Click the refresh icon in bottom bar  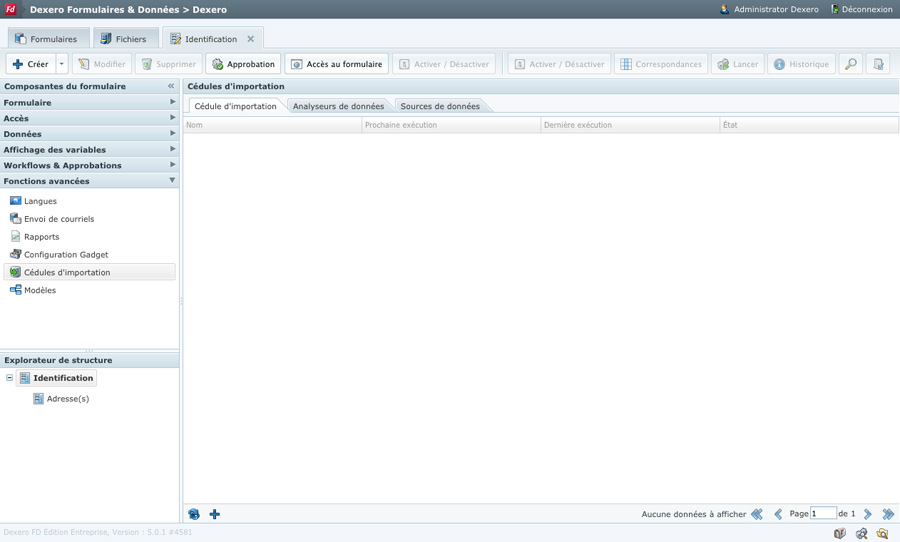194,514
